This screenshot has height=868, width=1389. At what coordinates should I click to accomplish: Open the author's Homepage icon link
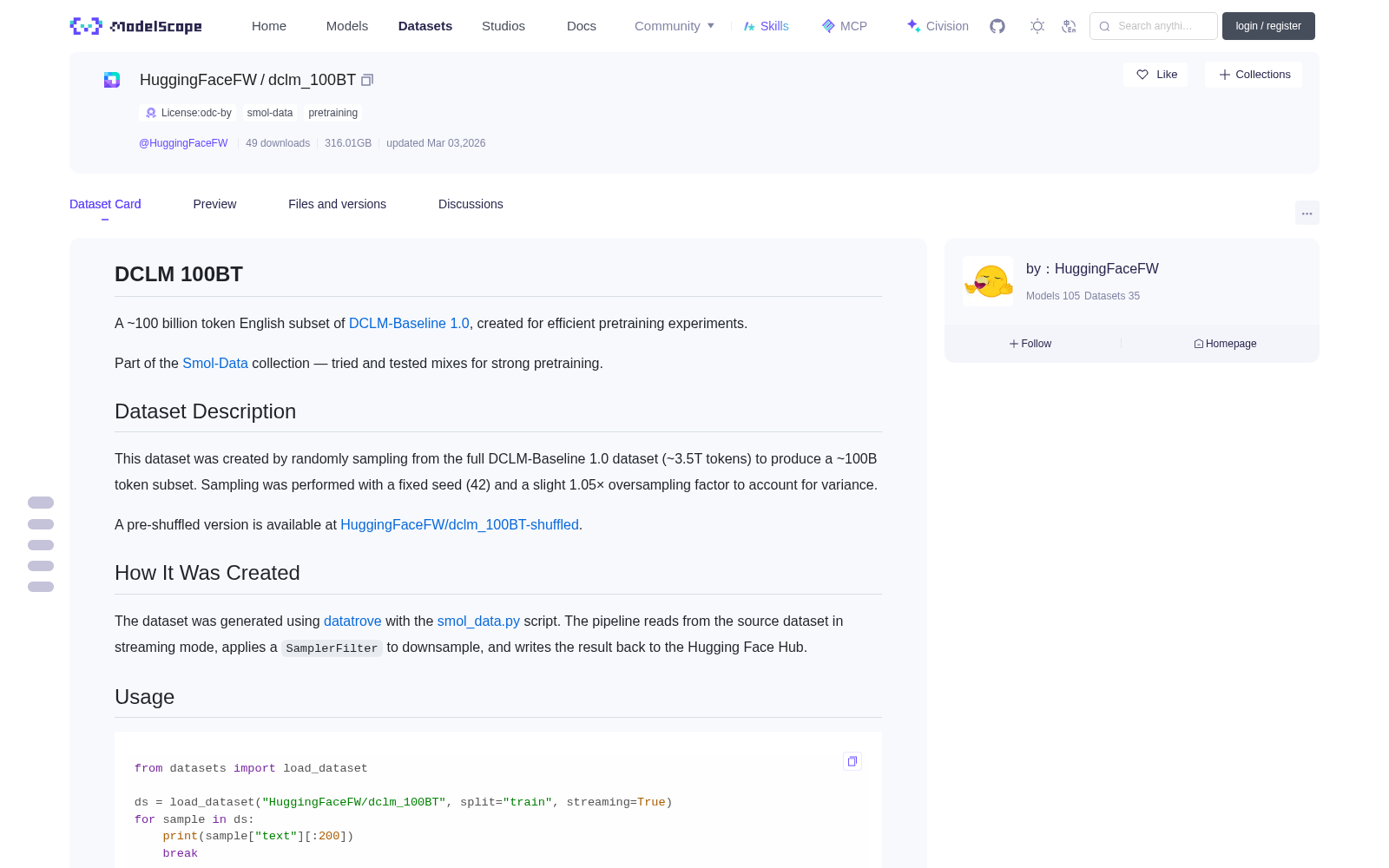(1225, 344)
